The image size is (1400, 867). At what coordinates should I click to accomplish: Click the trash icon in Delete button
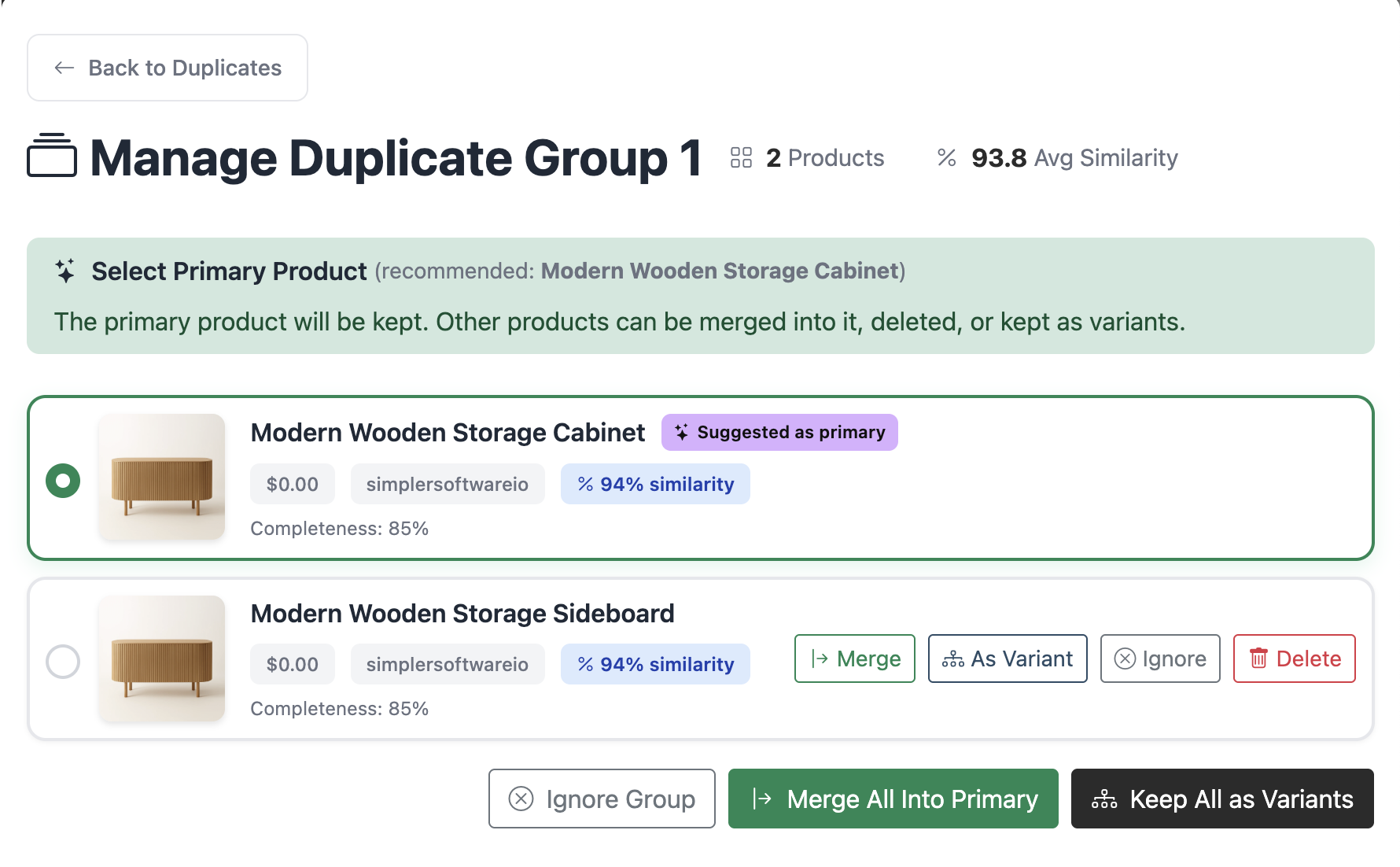tap(1258, 659)
